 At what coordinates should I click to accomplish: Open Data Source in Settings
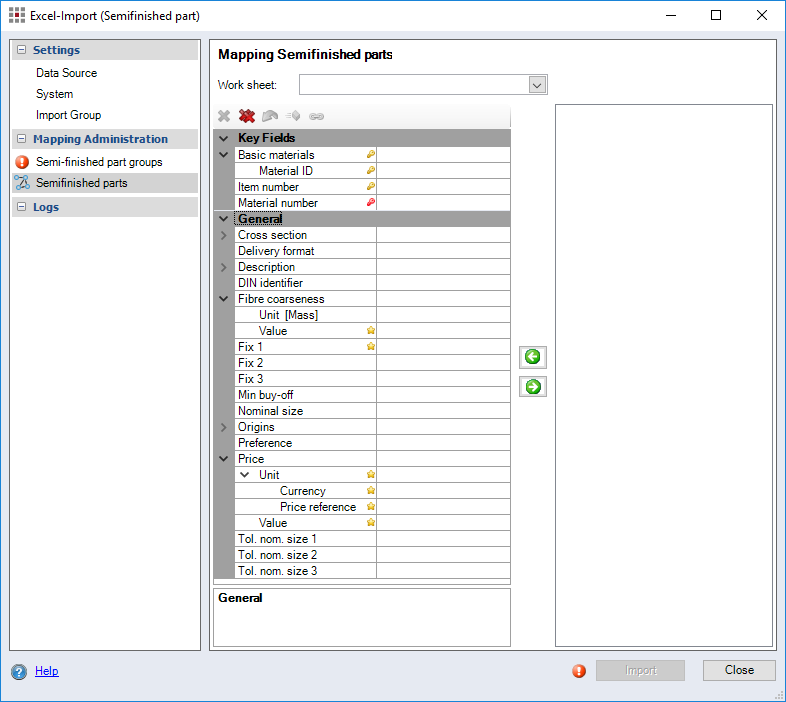pyautogui.click(x=66, y=73)
